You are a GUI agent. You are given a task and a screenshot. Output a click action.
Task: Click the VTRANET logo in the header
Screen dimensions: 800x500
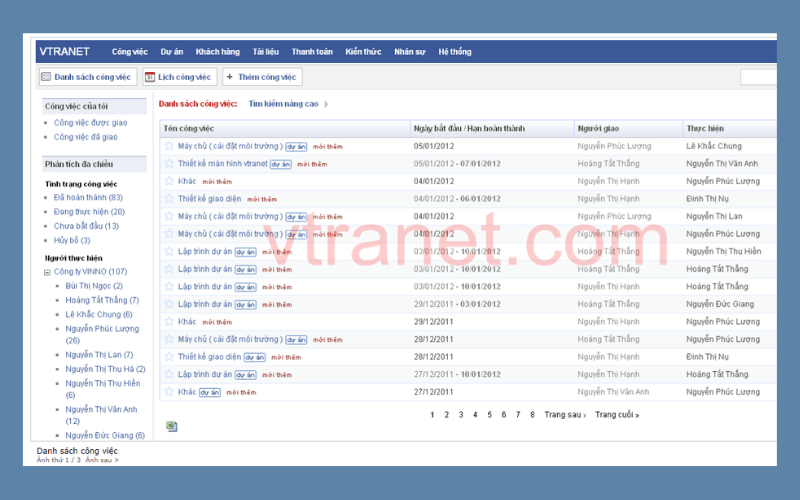(62, 51)
